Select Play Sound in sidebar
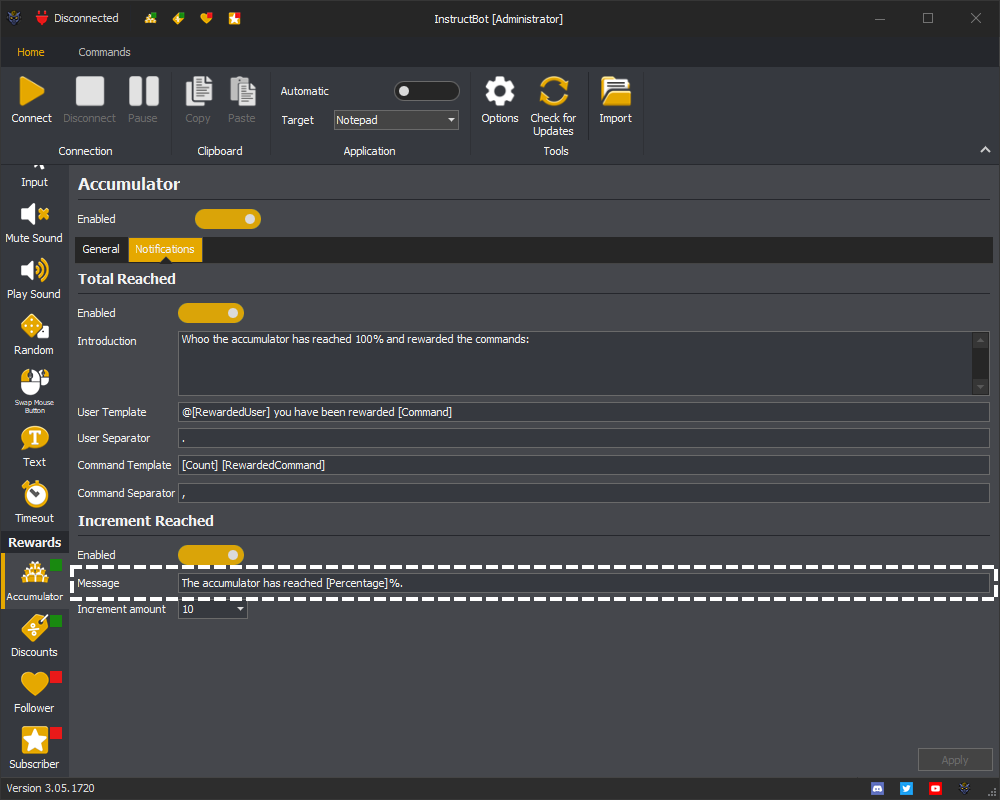1000x800 pixels. [34, 279]
